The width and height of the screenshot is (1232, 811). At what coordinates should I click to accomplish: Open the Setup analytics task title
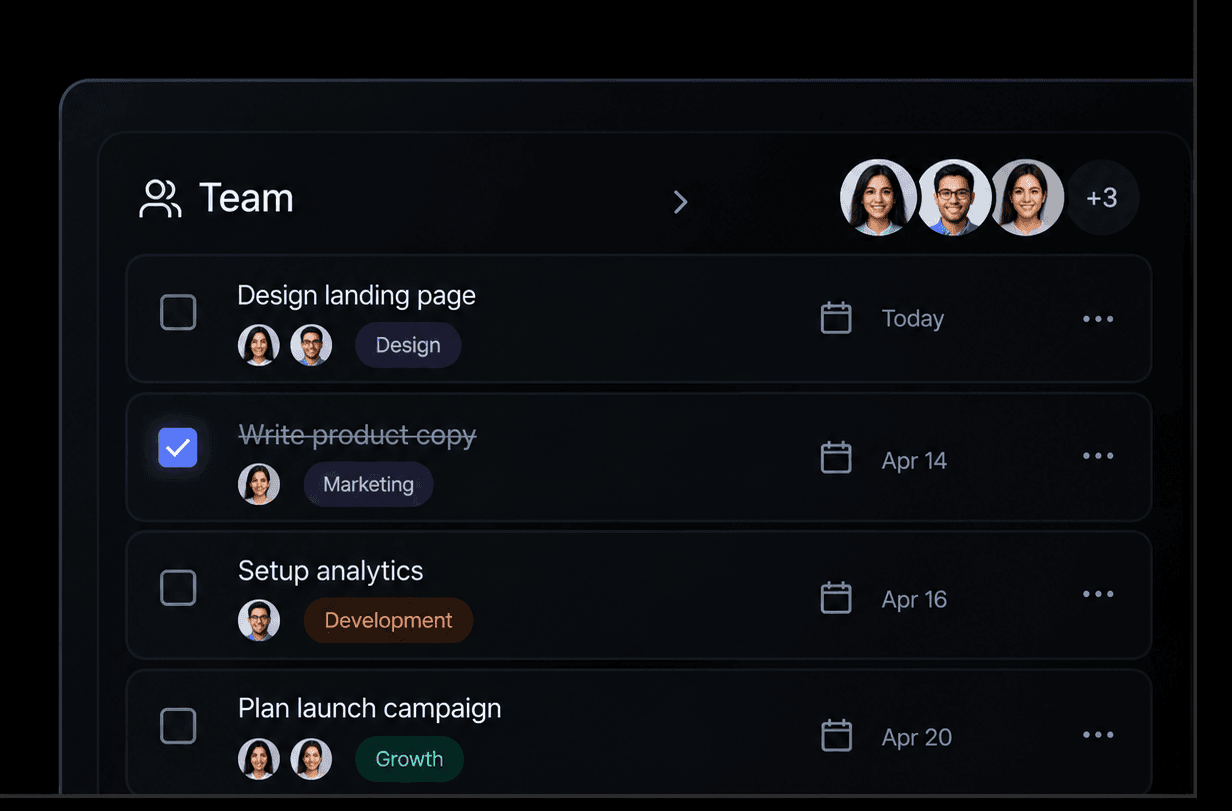330,571
